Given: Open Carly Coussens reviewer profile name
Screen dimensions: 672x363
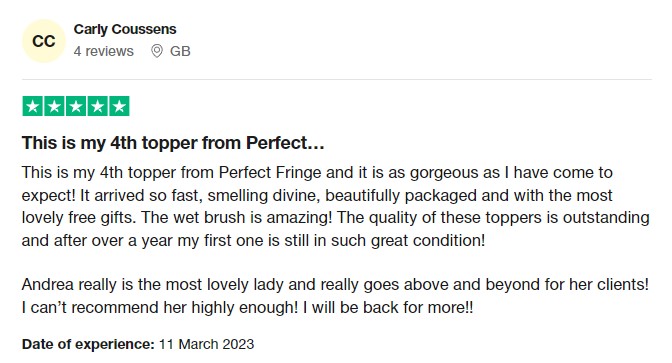Looking at the screenshot, I should (x=125, y=30).
